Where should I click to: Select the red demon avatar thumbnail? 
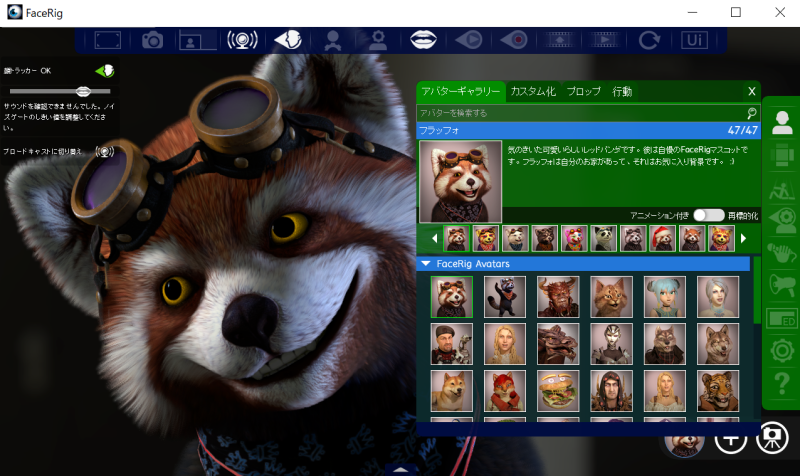[558, 297]
